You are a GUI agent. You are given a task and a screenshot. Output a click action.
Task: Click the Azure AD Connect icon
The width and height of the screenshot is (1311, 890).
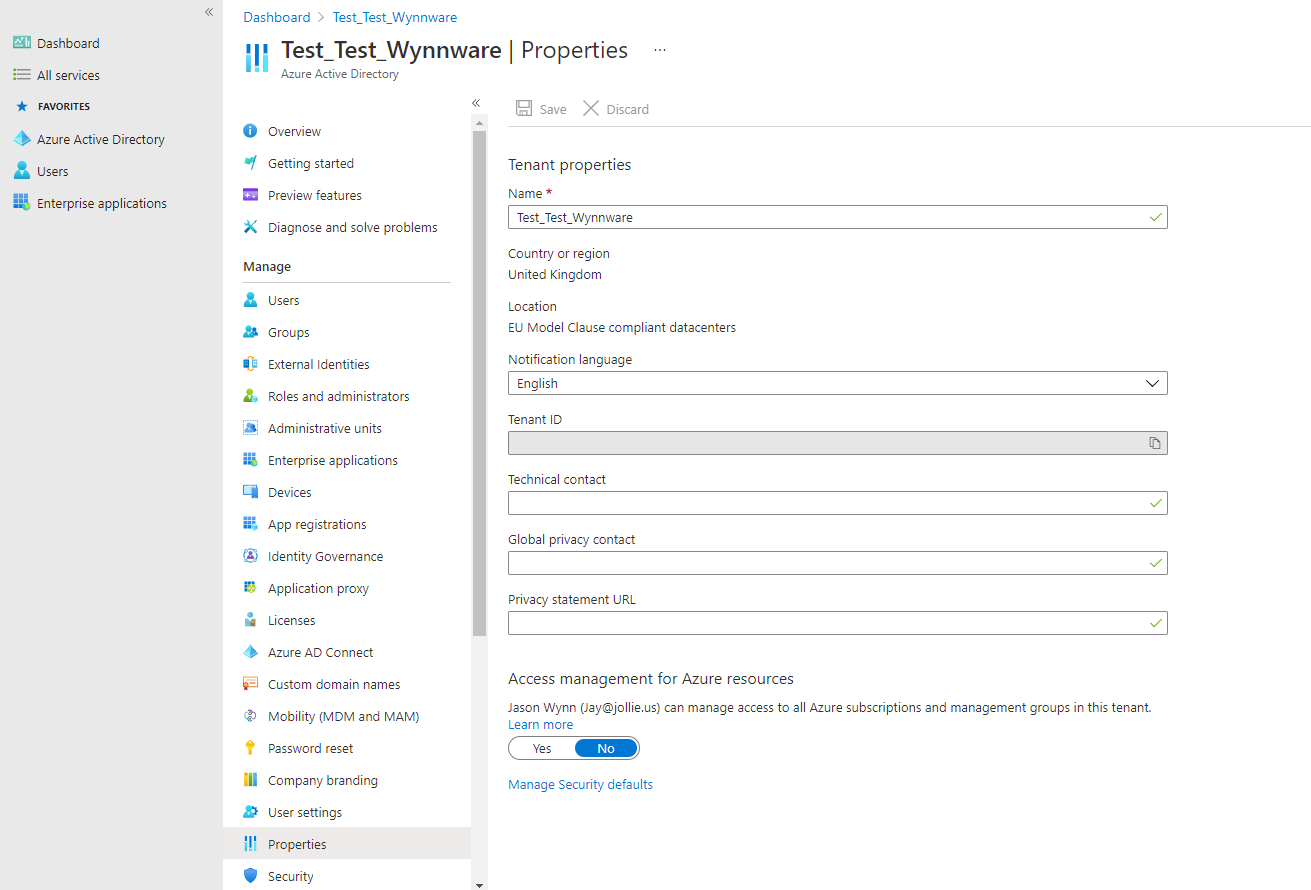(x=250, y=652)
